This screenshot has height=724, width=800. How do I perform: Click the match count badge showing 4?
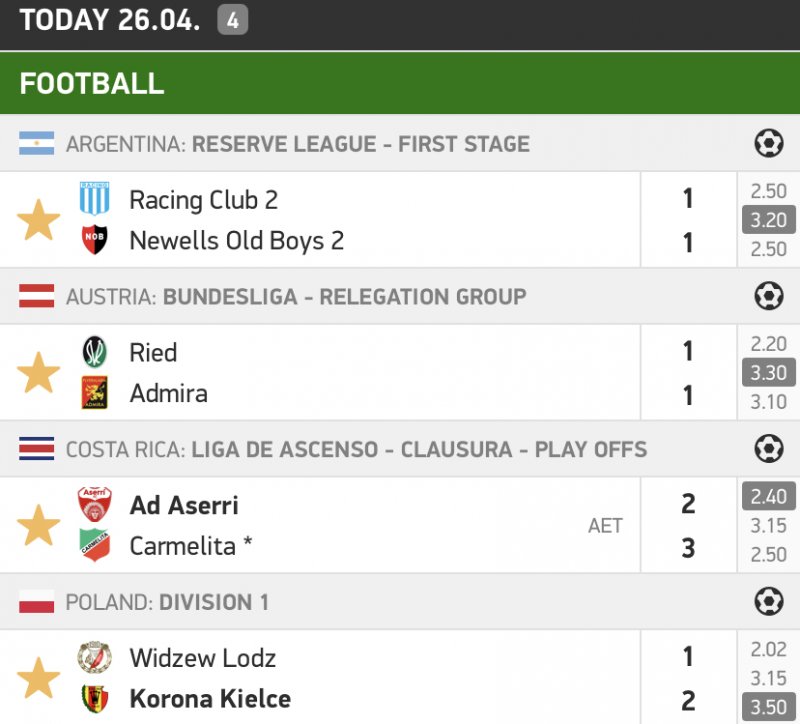(x=231, y=20)
